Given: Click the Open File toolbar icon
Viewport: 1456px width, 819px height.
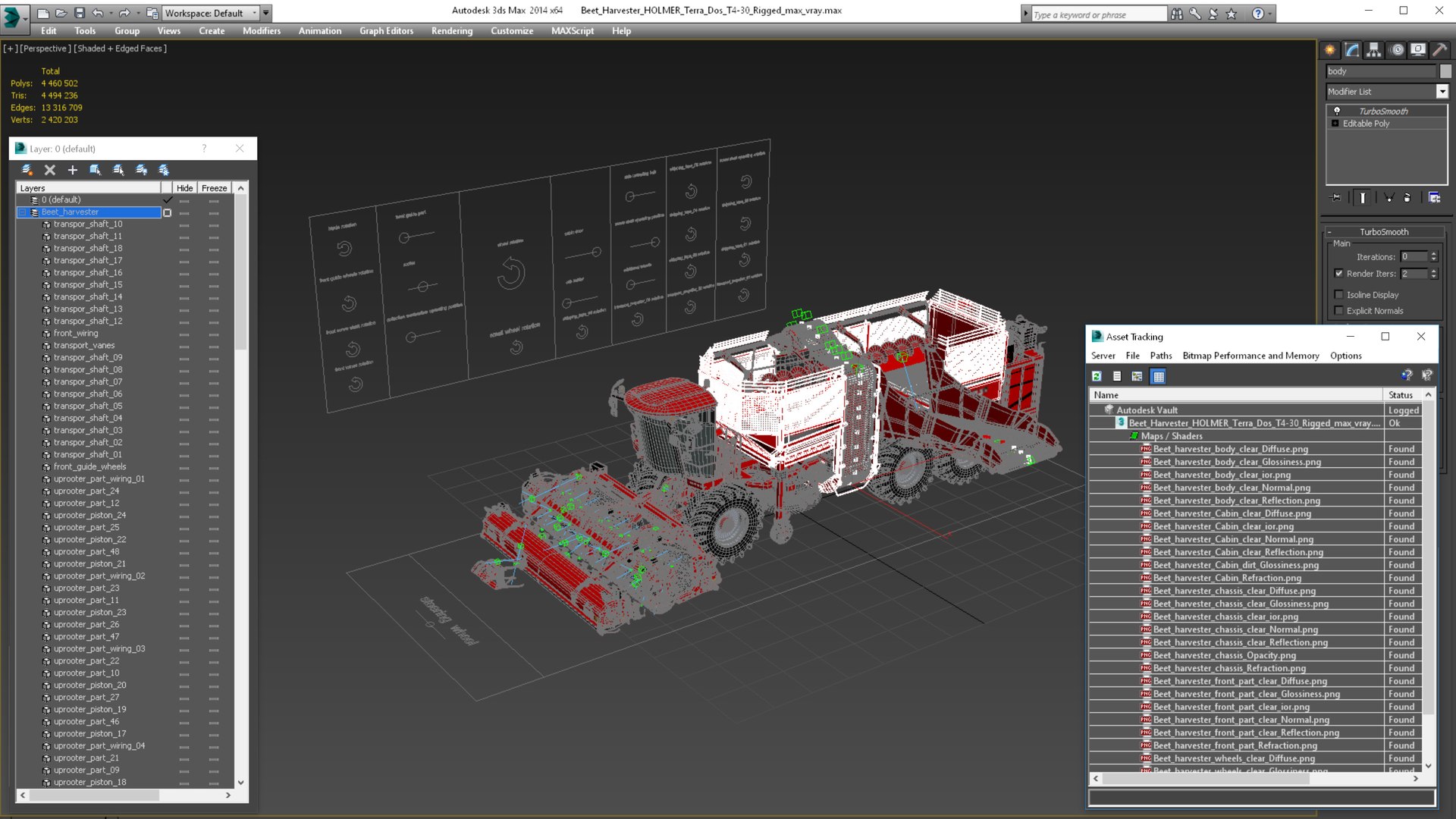Looking at the screenshot, I should [61, 13].
